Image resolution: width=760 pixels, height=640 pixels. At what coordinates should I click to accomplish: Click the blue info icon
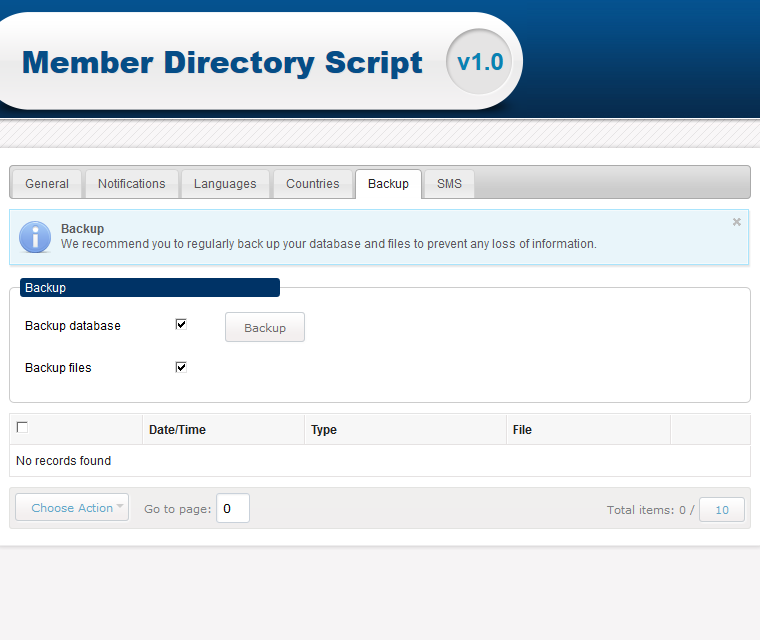[x=35, y=237]
